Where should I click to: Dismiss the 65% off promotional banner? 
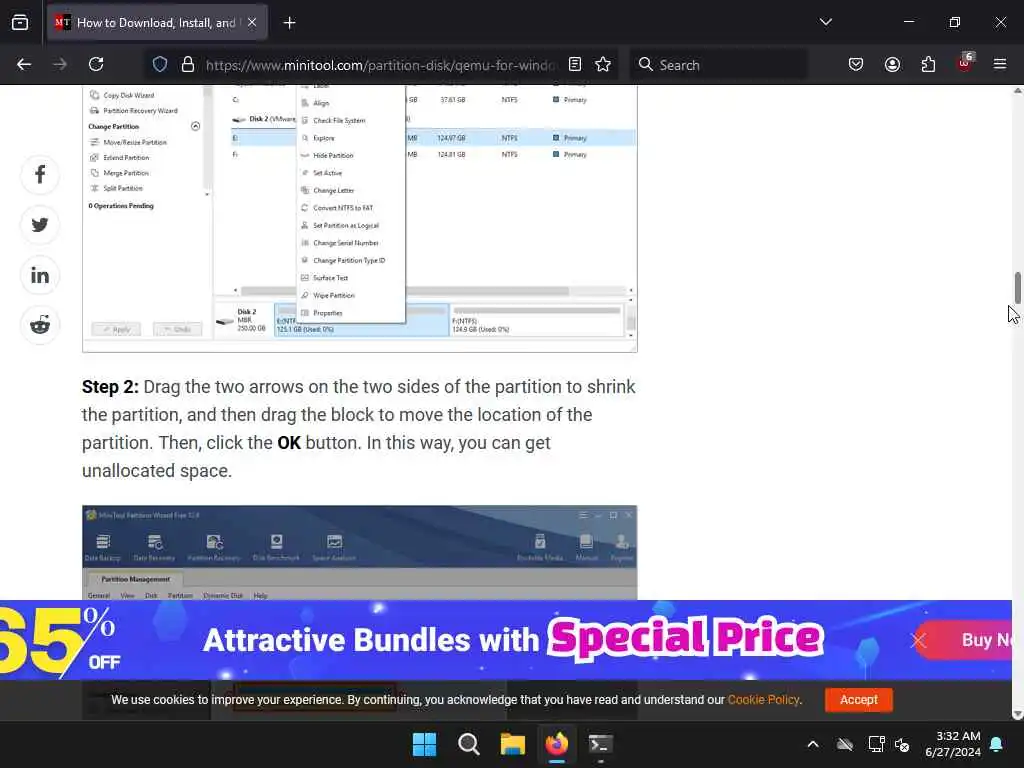point(918,640)
